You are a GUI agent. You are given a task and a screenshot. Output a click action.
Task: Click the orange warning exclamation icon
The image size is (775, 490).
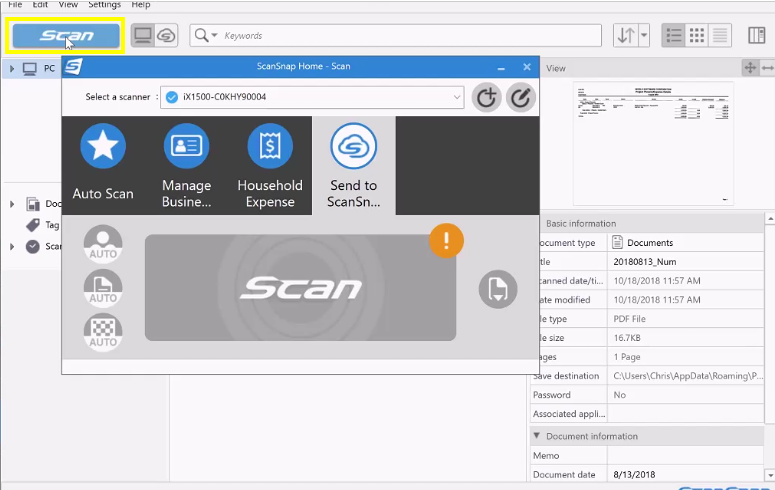point(446,241)
